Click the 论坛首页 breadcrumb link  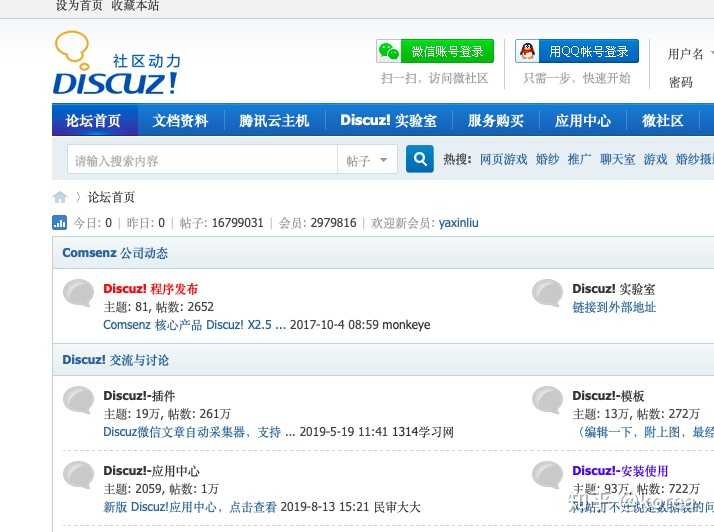coord(111,197)
